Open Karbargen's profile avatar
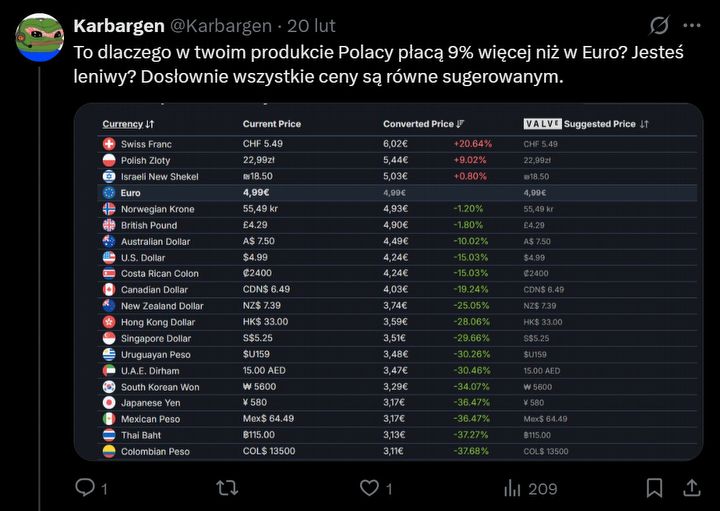The height and width of the screenshot is (511, 720). pos(40,37)
